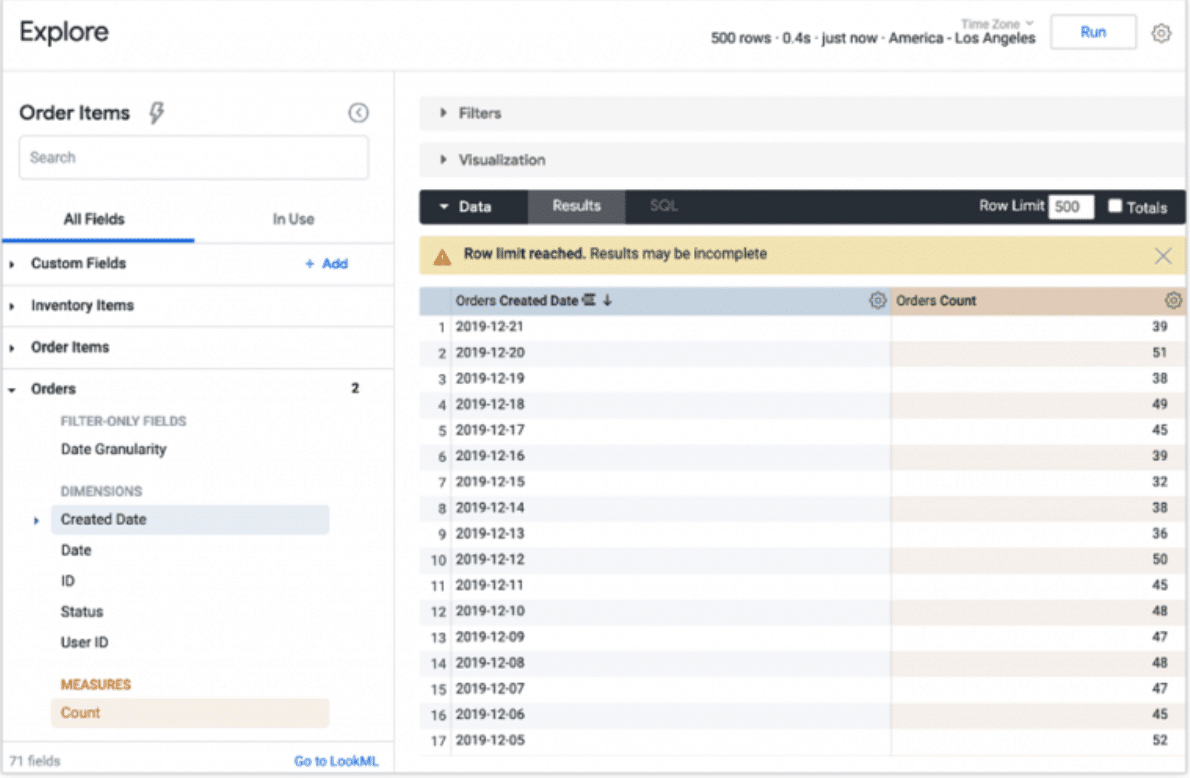This screenshot has height=778, width=1190.
Task: Open Orders Created Date column gear menu
Action: pyautogui.click(x=877, y=301)
